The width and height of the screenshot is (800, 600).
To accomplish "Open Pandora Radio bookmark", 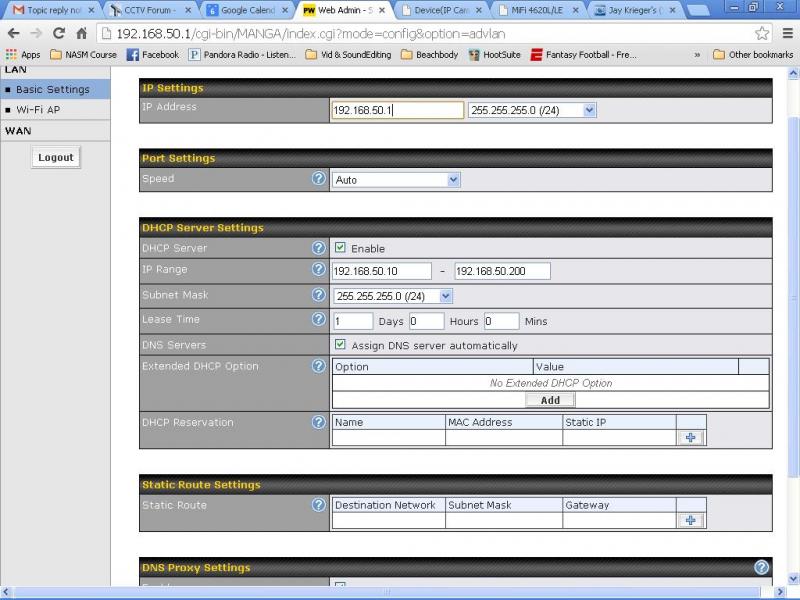I will click(x=242, y=55).
